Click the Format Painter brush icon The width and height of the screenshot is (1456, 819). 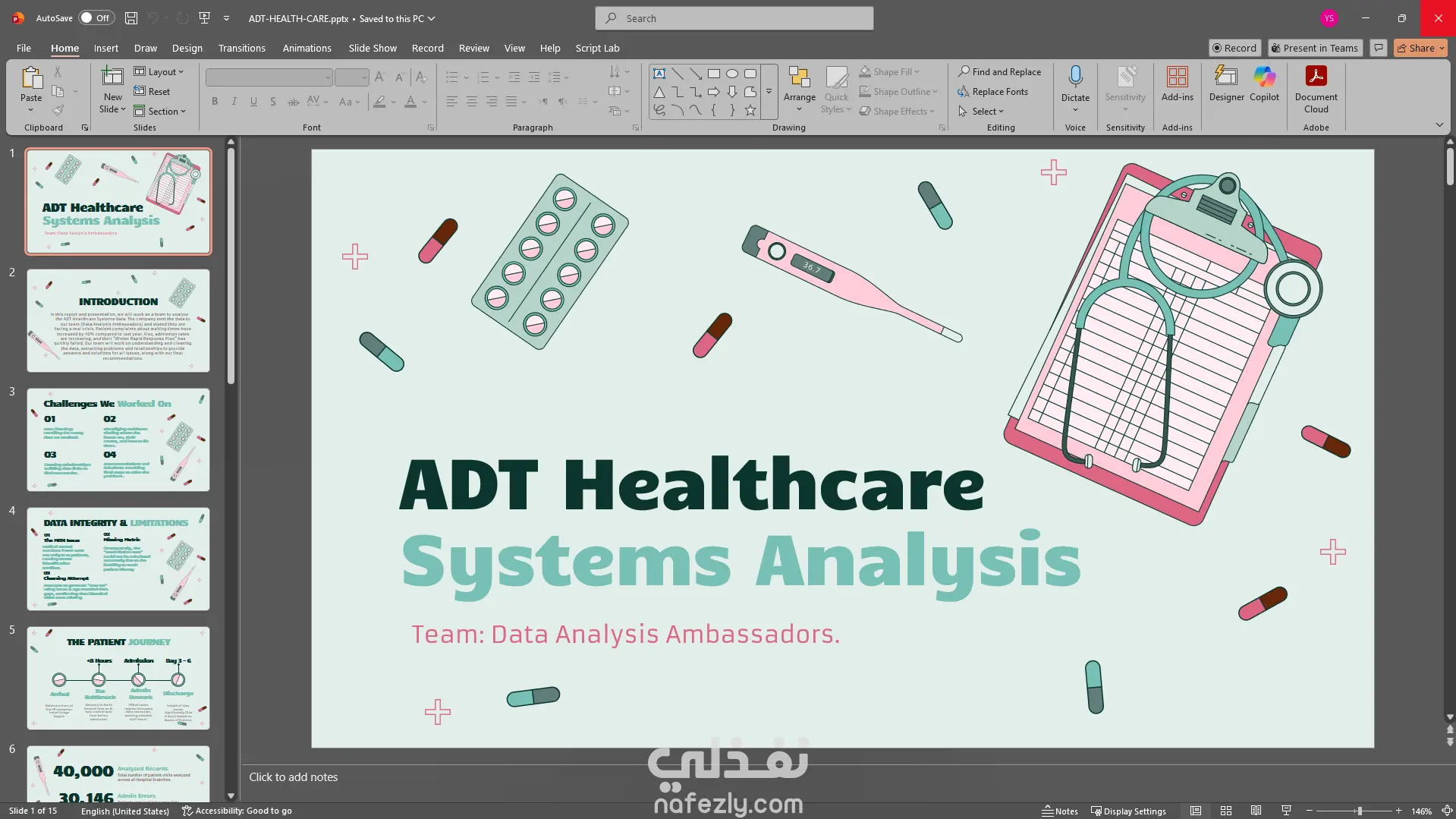click(58, 110)
